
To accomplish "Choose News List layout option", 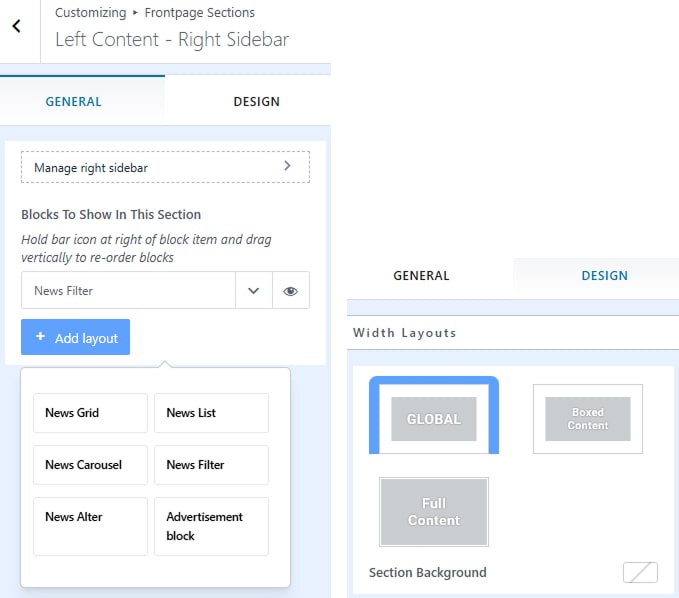I will point(211,413).
